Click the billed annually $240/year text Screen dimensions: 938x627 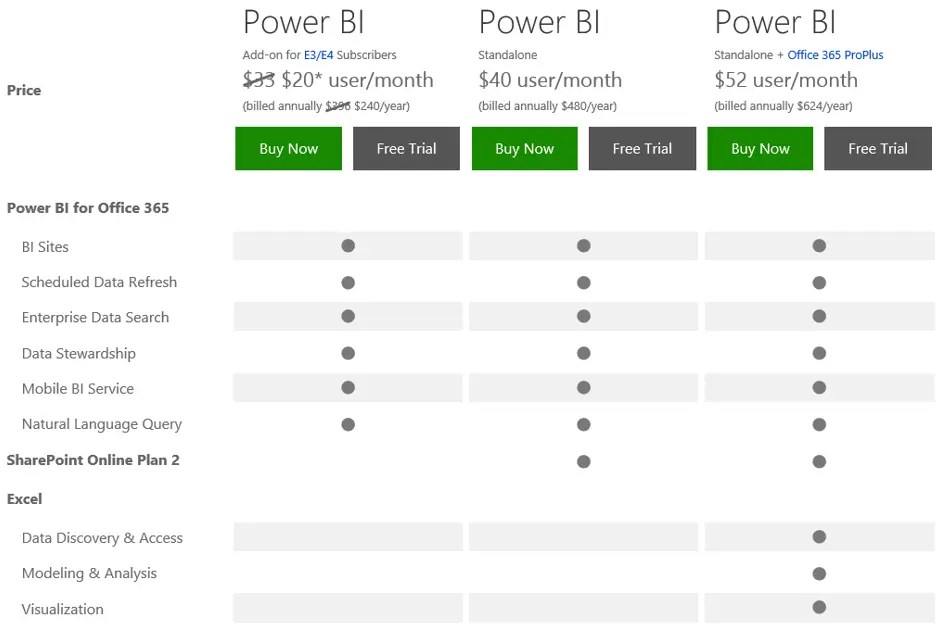click(x=326, y=106)
